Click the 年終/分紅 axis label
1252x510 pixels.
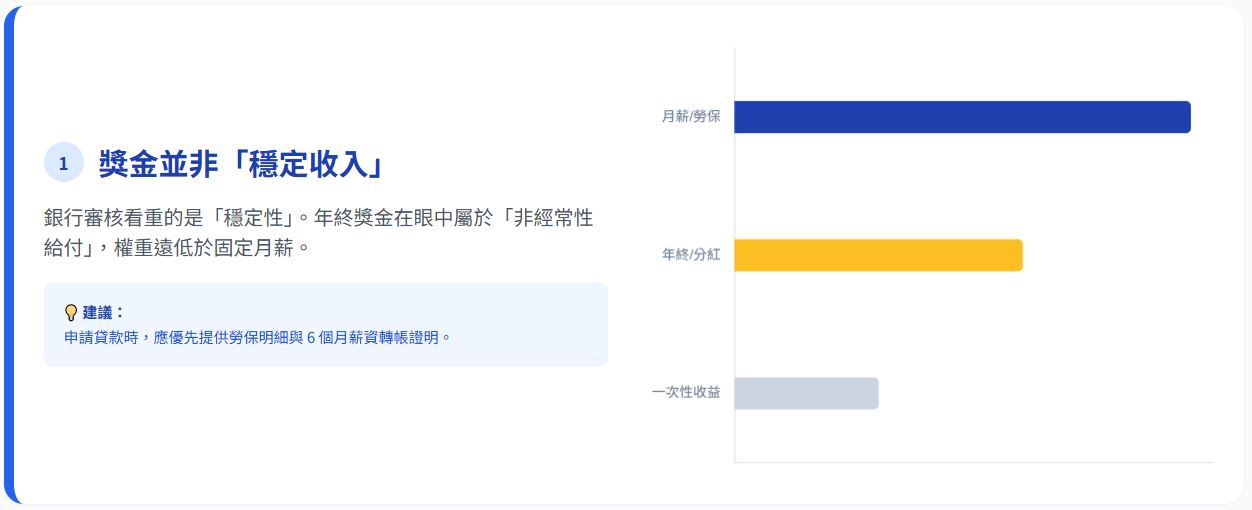point(690,255)
